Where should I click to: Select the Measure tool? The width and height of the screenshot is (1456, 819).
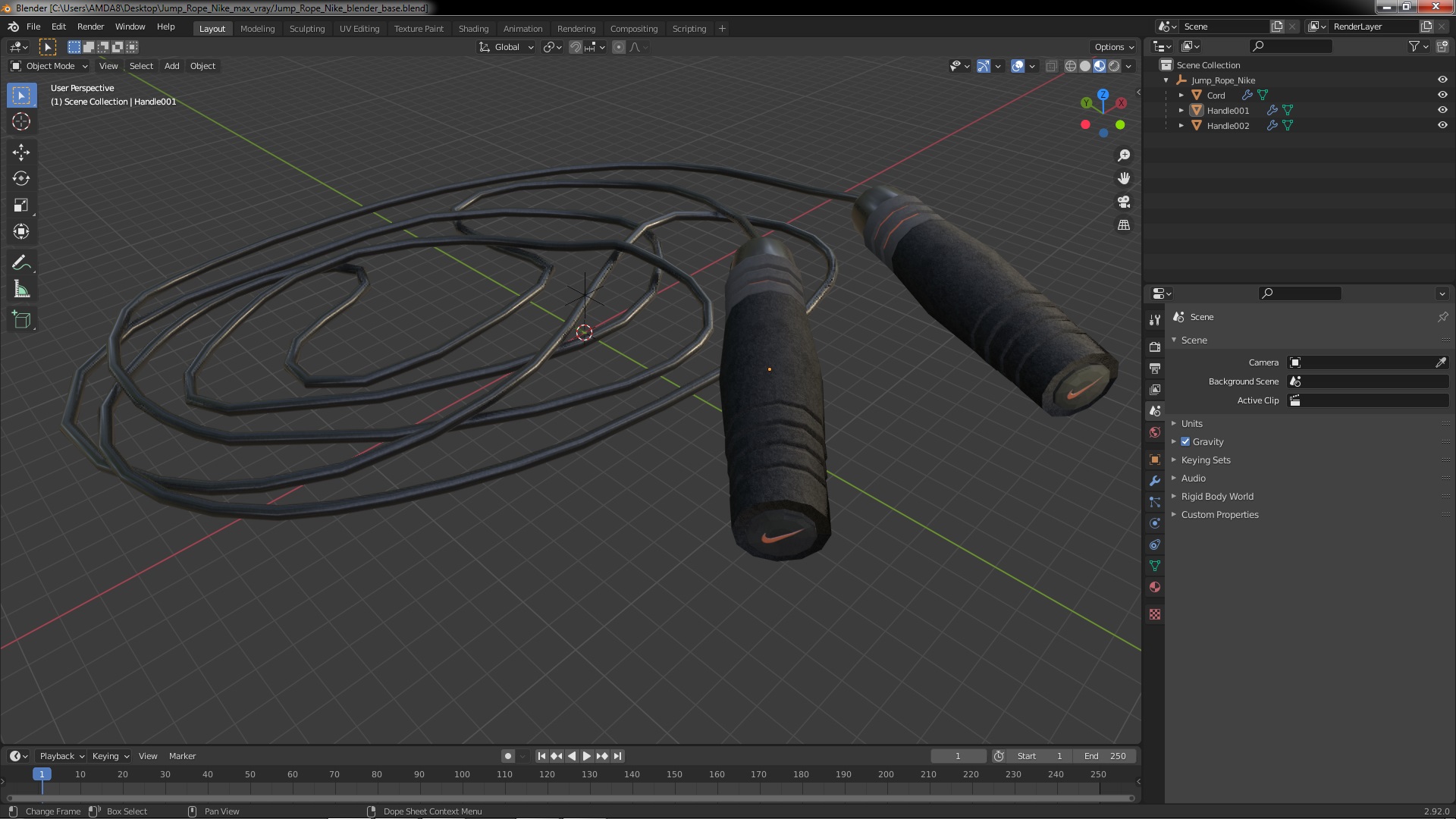click(21, 290)
